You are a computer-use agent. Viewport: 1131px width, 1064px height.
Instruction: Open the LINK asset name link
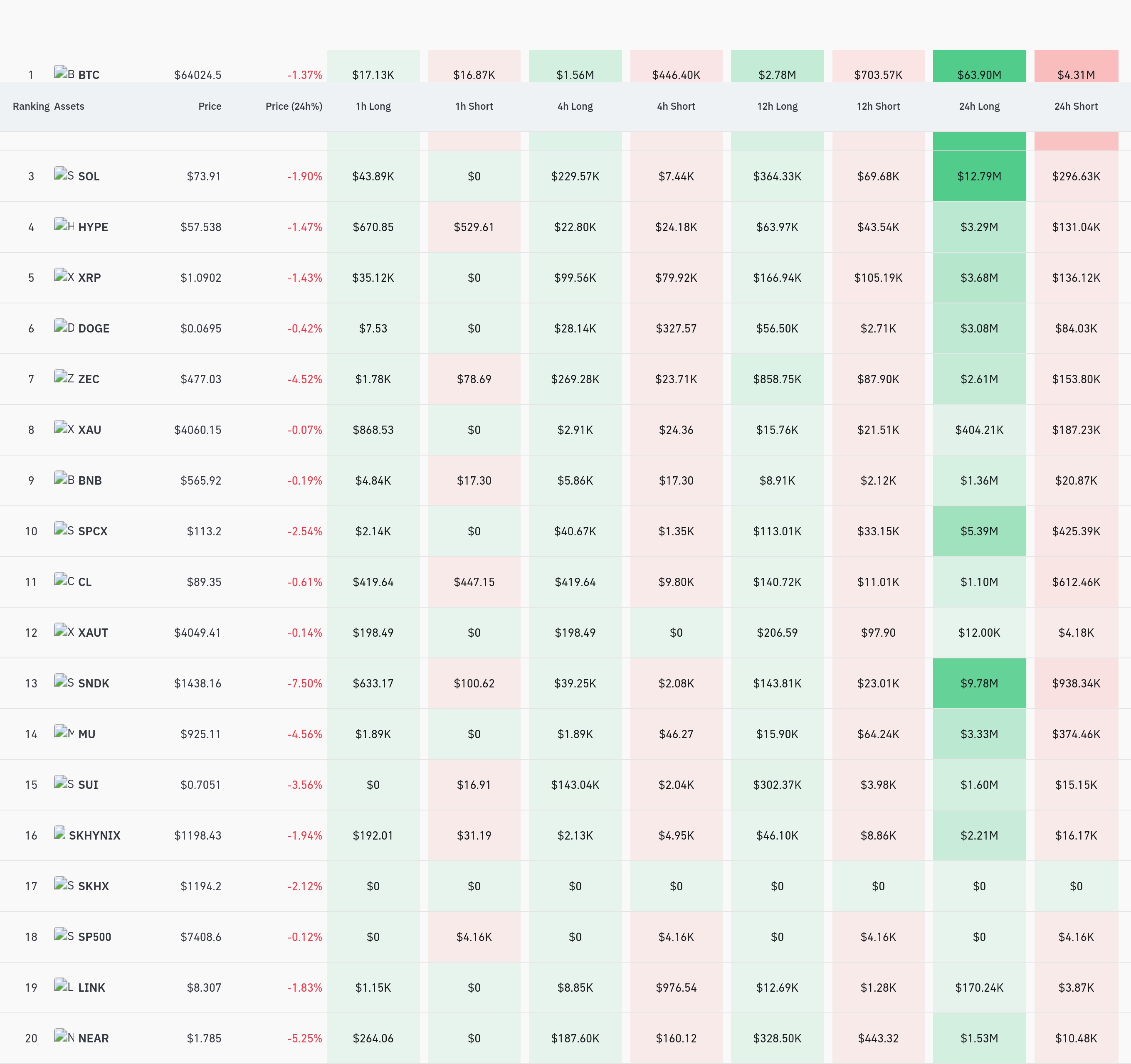(x=91, y=987)
